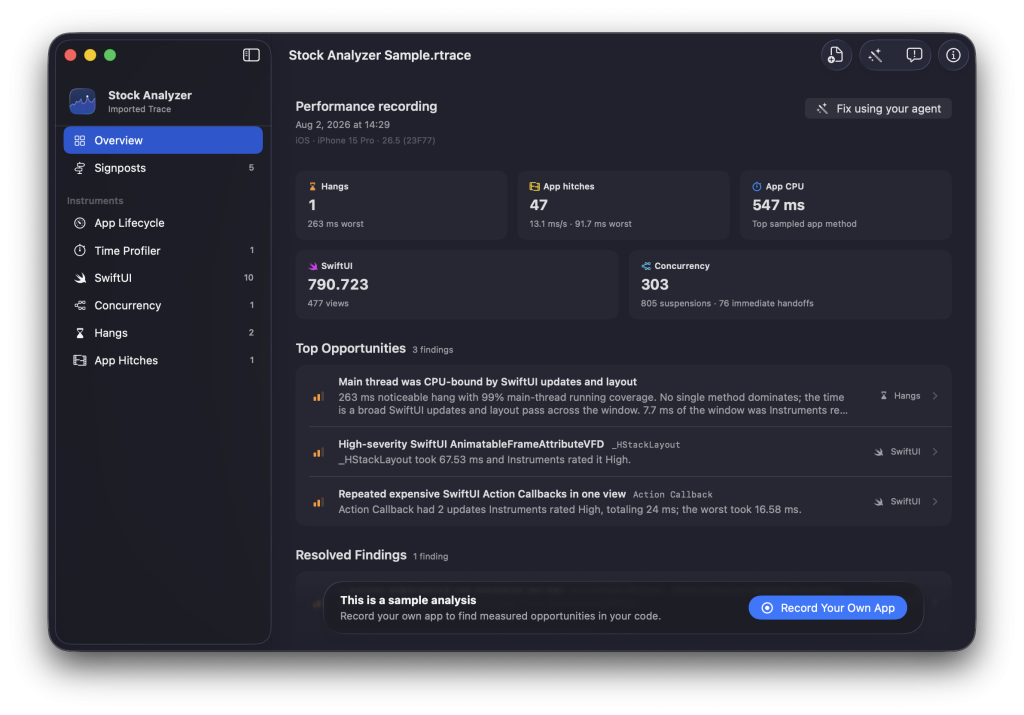
Task: Click the Hangs hourglass sidebar icon
Action: pos(80,332)
